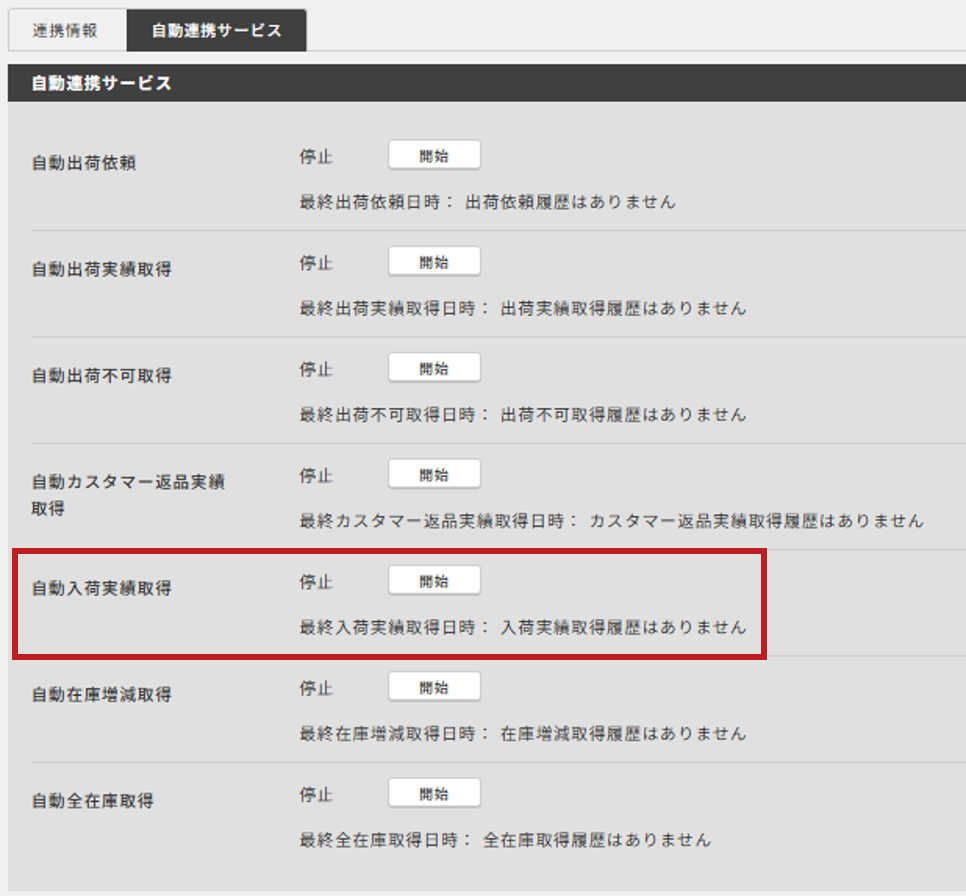Select the 自動連携サービス tab
This screenshot has height=896, width=966.
(216, 30)
